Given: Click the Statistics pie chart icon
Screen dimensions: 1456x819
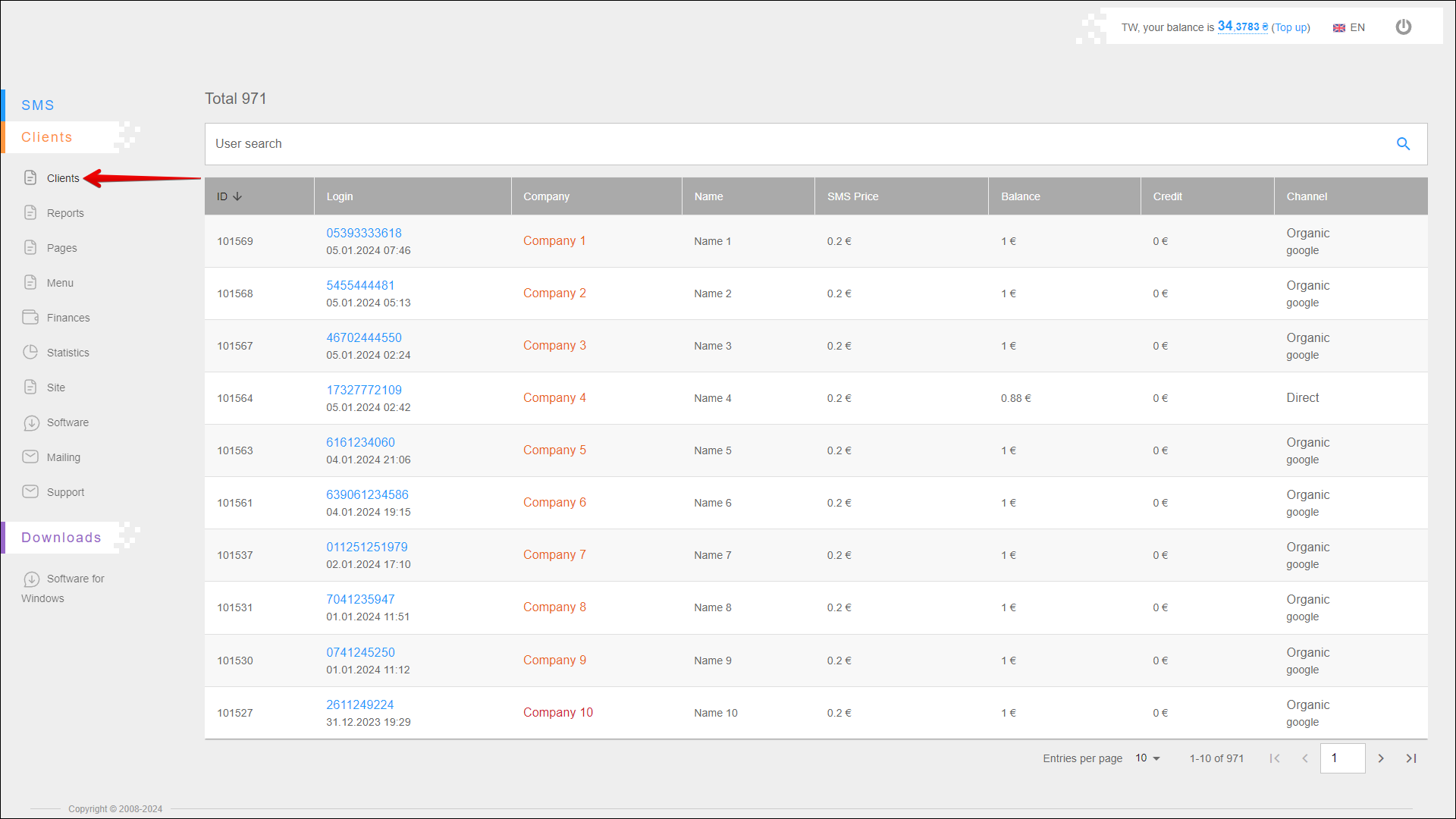Looking at the screenshot, I should coord(30,353).
